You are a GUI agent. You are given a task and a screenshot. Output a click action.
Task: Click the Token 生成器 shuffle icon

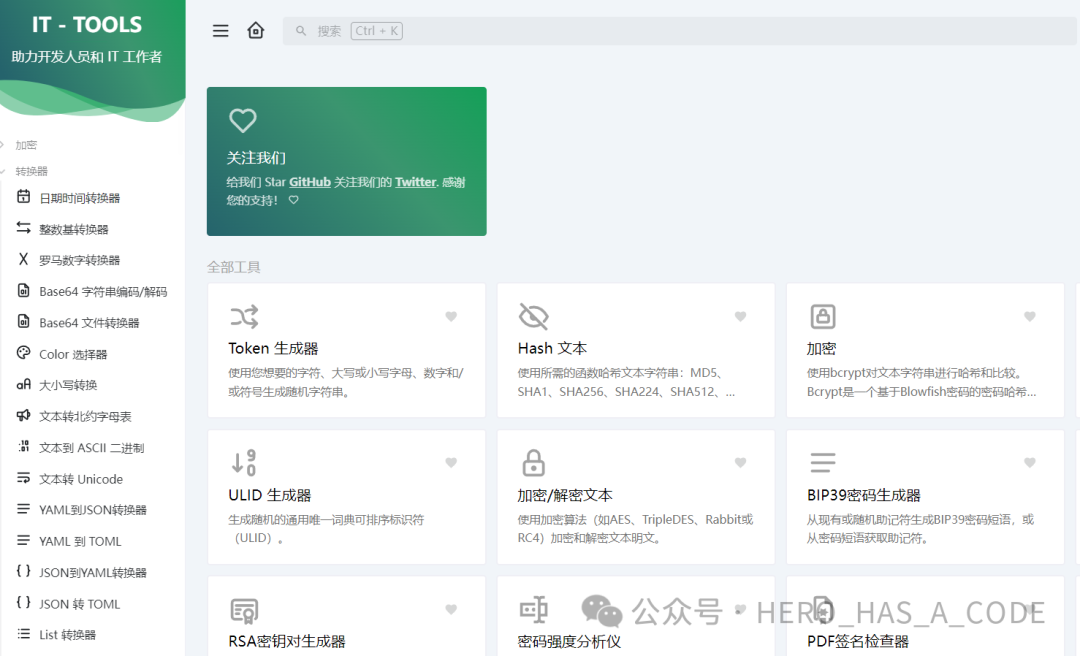pyautogui.click(x=244, y=317)
